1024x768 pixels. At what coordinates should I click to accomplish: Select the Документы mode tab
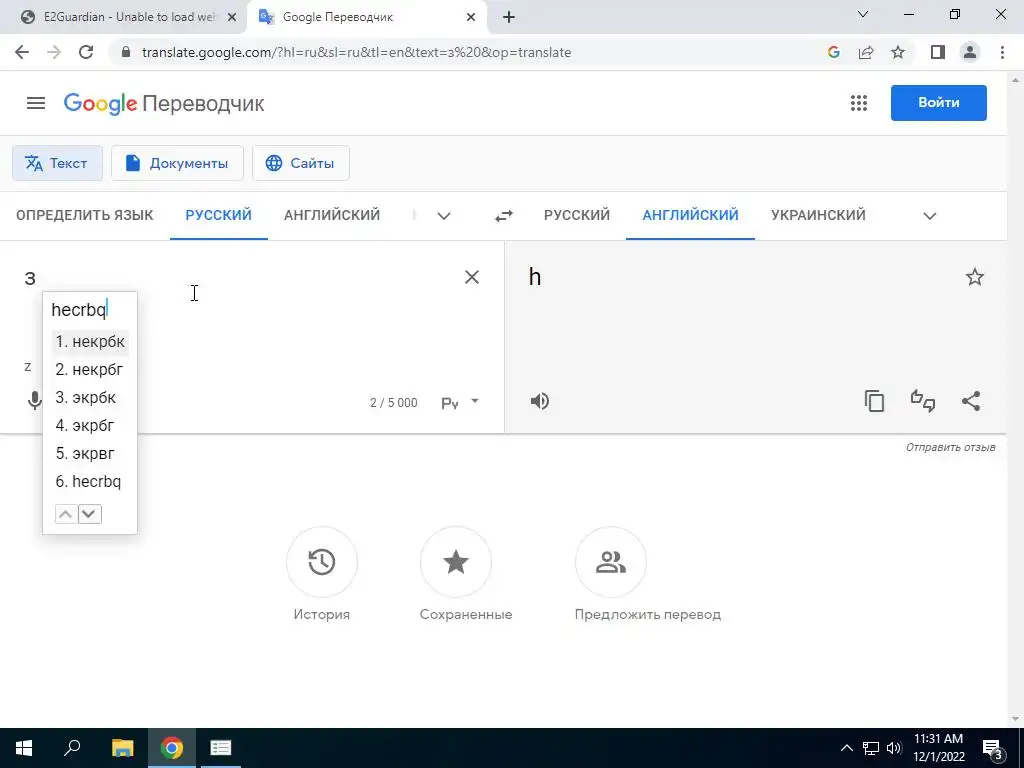pyautogui.click(x=177, y=163)
